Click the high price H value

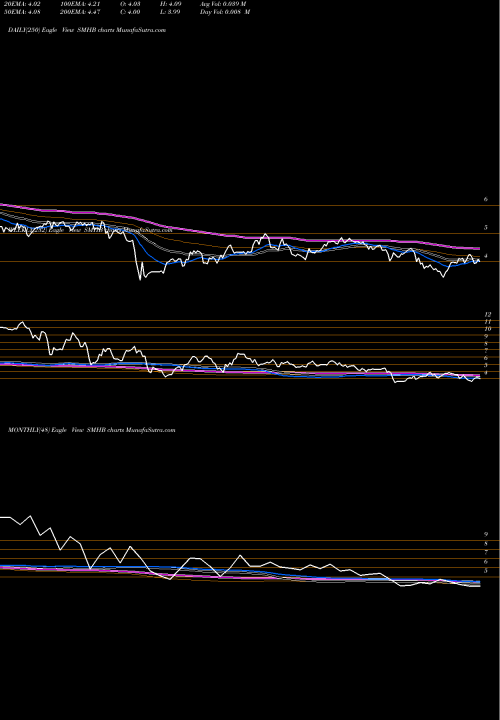pos(173,4)
